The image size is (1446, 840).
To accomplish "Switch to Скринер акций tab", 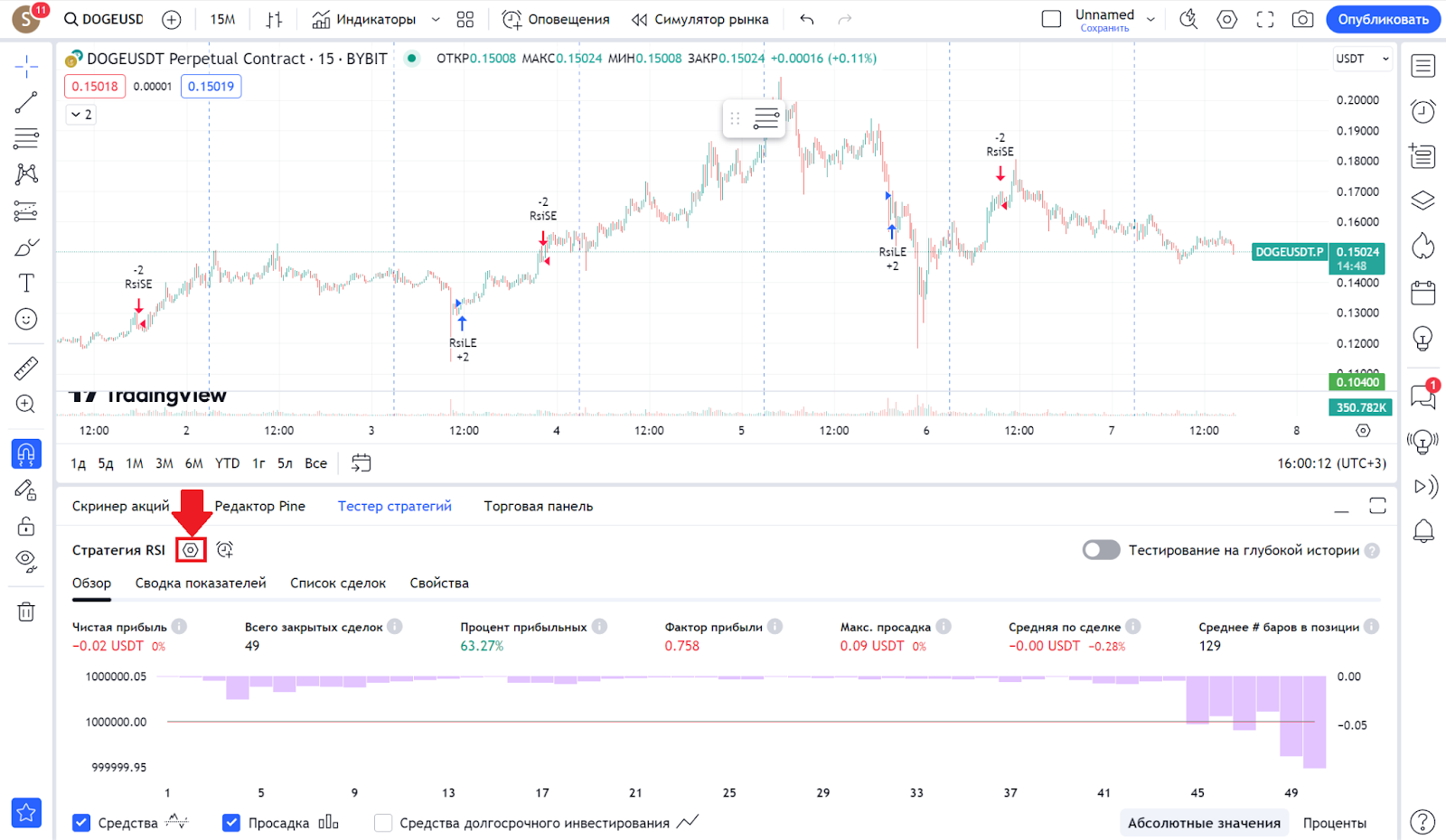I will tap(120, 506).
